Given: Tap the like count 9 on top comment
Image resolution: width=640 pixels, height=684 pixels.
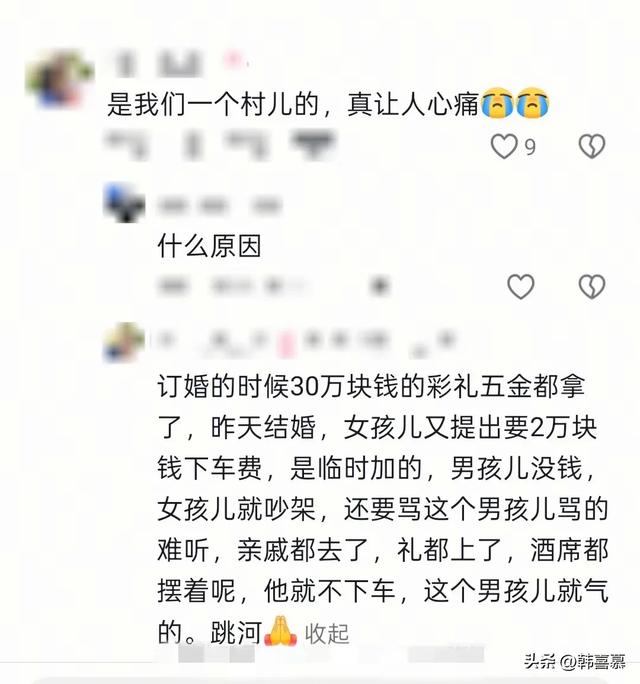Looking at the screenshot, I should point(530,147).
